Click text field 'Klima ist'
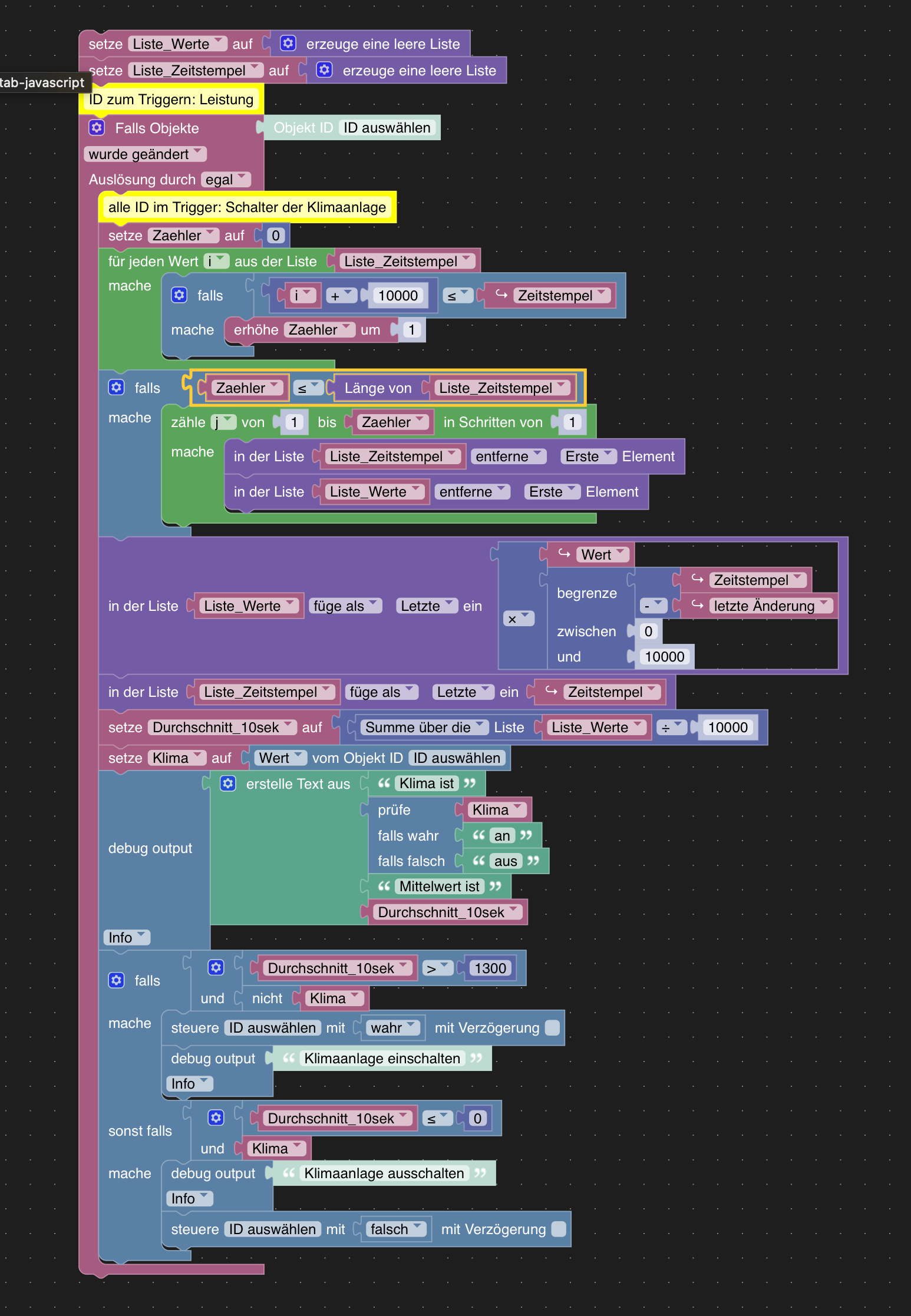Viewport: 911px width, 1316px height. coord(427,783)
